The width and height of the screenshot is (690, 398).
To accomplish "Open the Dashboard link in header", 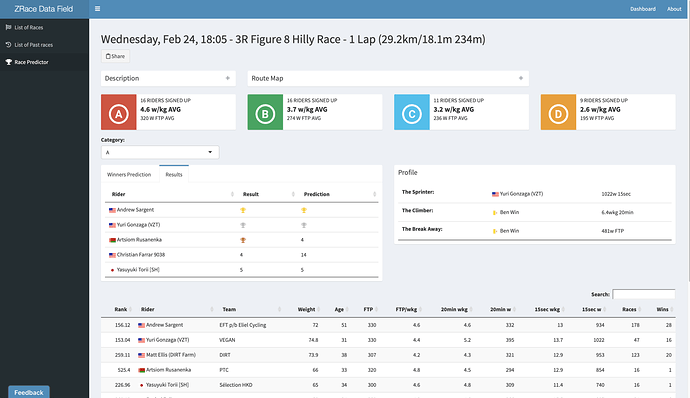I will (x=642, y=9).
